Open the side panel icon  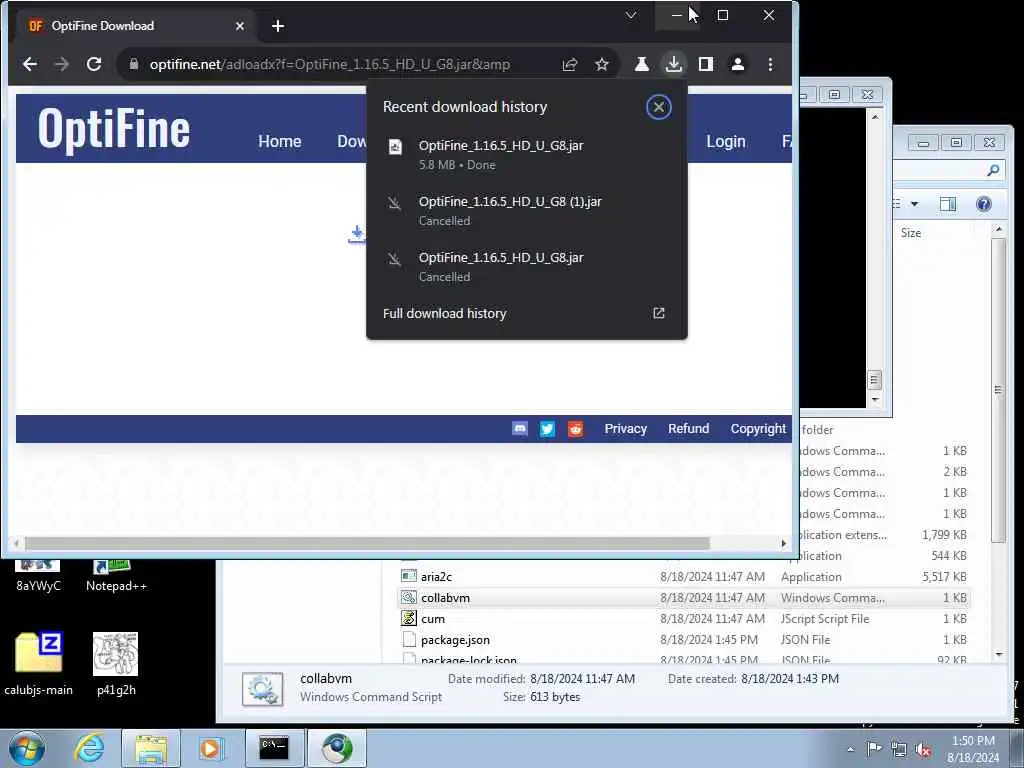coord(705,64)
